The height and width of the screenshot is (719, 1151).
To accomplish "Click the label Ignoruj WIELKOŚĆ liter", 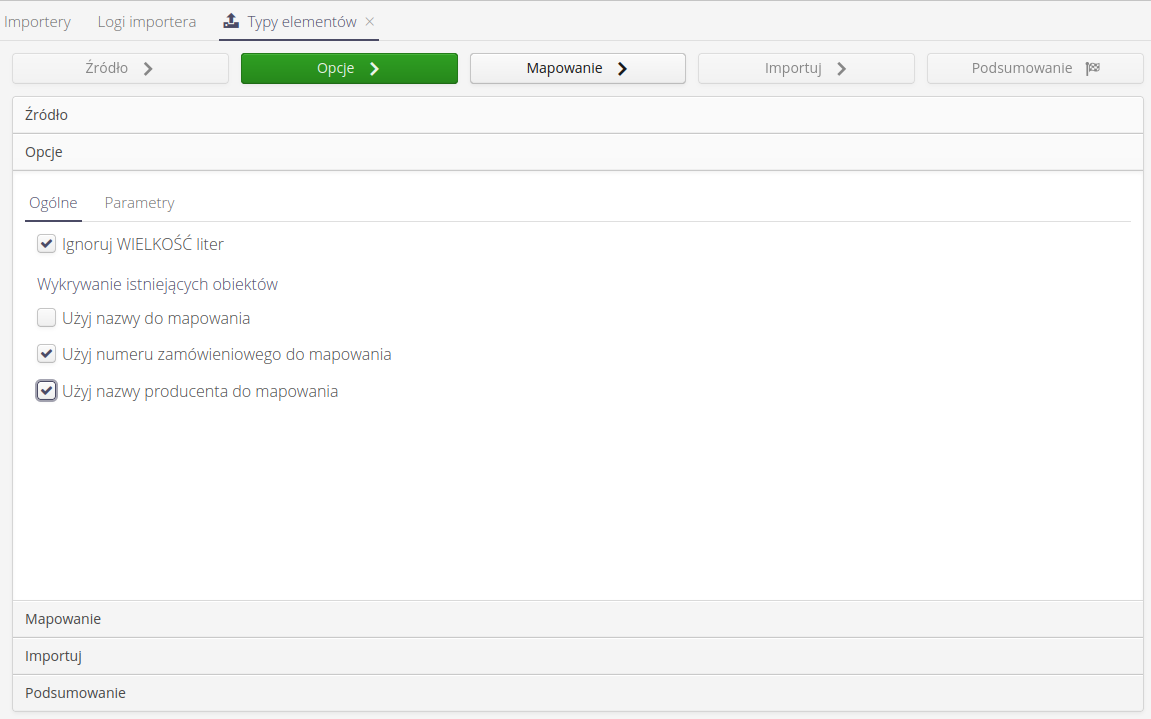I will click(x=143, y=245).
